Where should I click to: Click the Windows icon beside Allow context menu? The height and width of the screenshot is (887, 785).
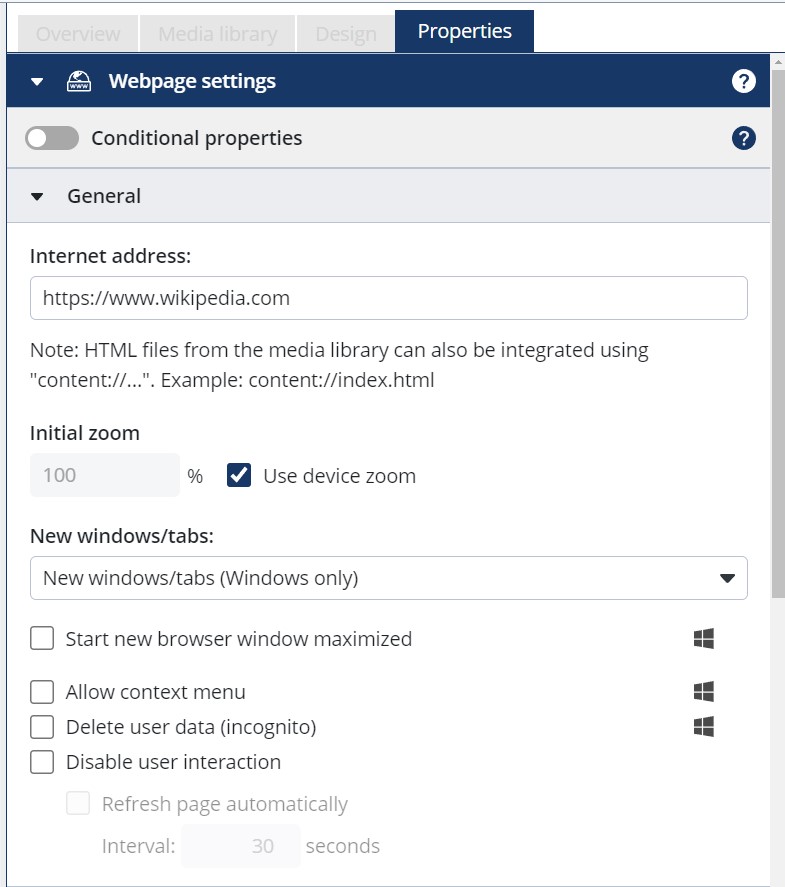(704, 690)
